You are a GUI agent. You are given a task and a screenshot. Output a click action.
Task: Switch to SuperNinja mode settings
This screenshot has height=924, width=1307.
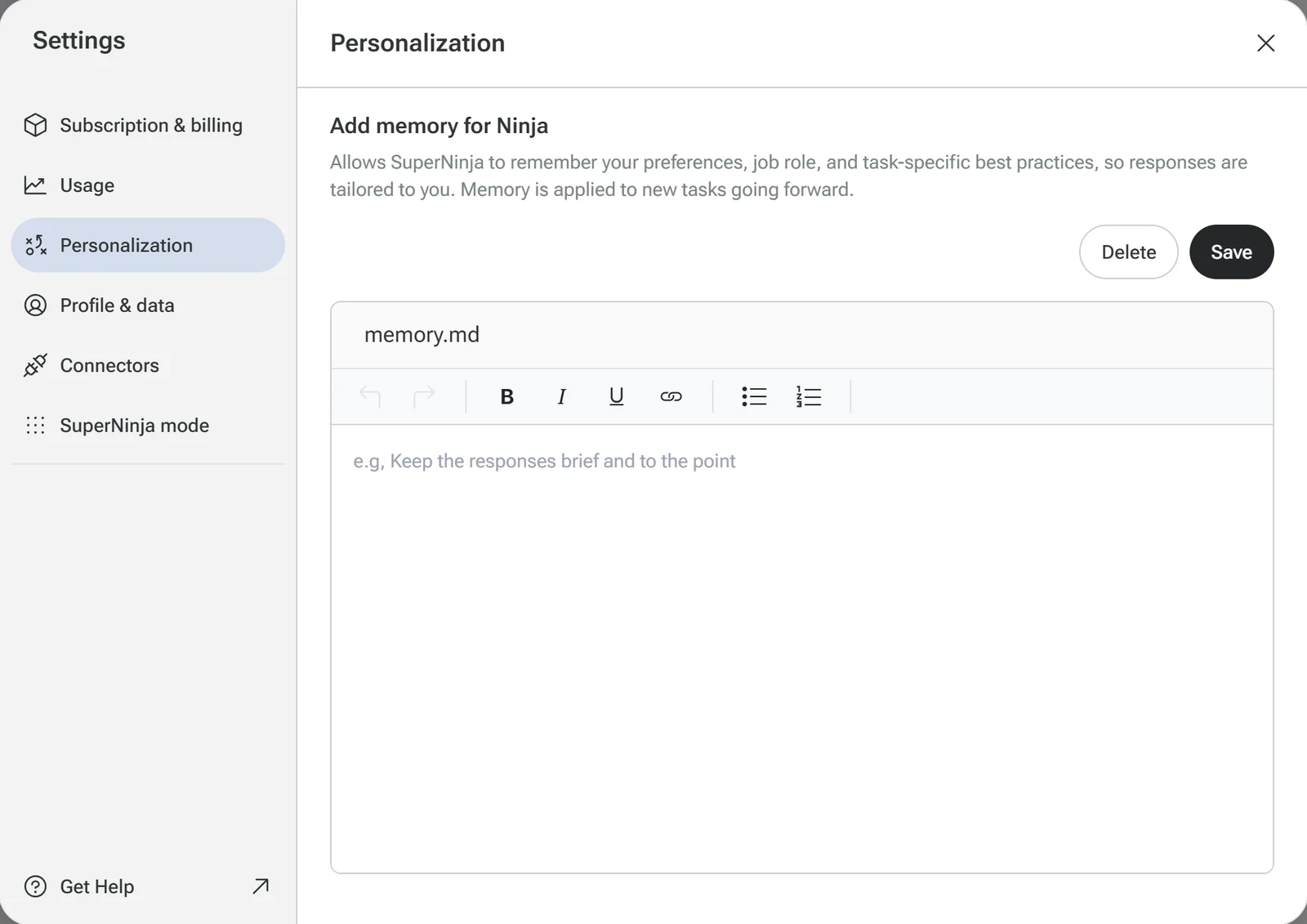148,426
